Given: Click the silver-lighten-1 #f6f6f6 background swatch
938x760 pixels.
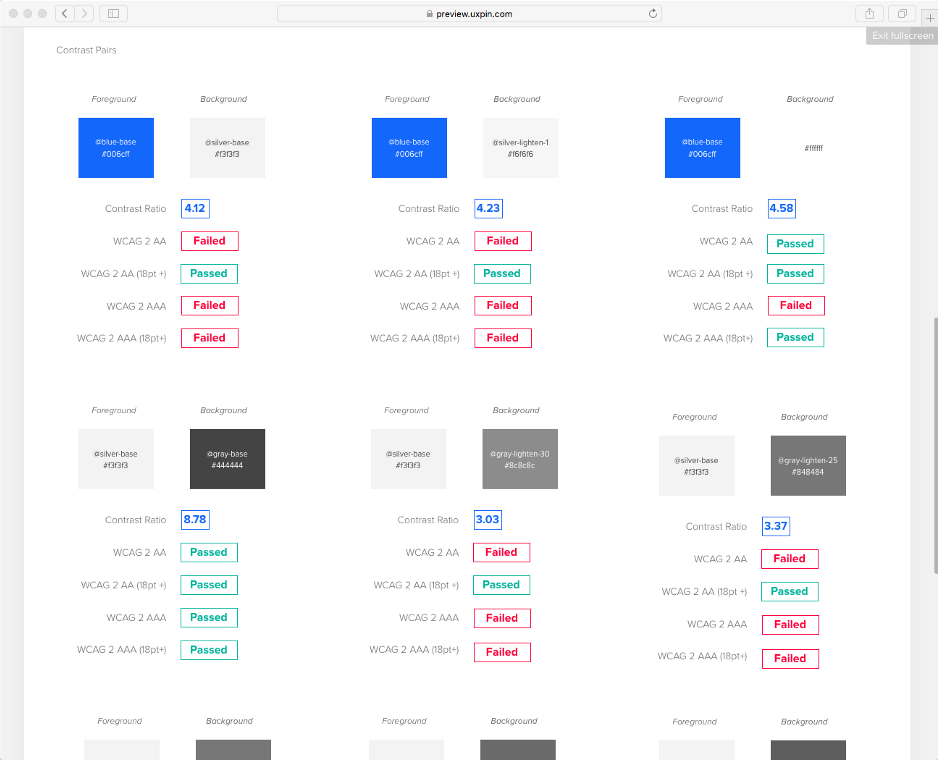Looking at the screenshot, I should pyautogui.click(x=520, y=148).
